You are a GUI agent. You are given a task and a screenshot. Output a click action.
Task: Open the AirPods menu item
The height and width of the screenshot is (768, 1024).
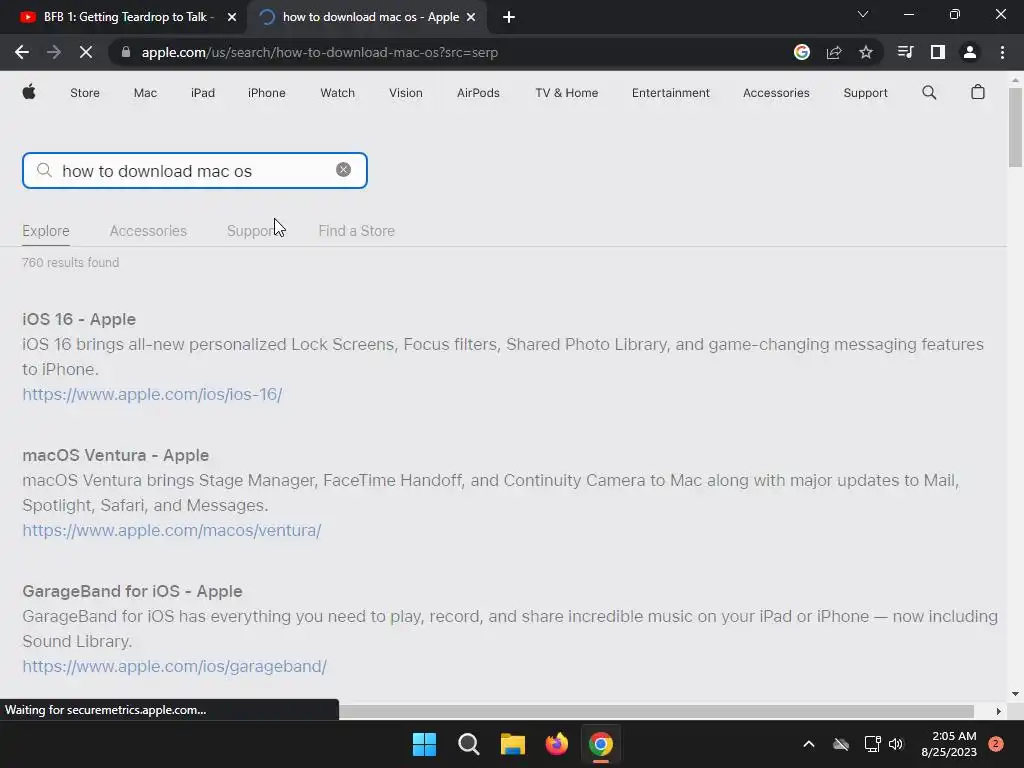[478, 93]
